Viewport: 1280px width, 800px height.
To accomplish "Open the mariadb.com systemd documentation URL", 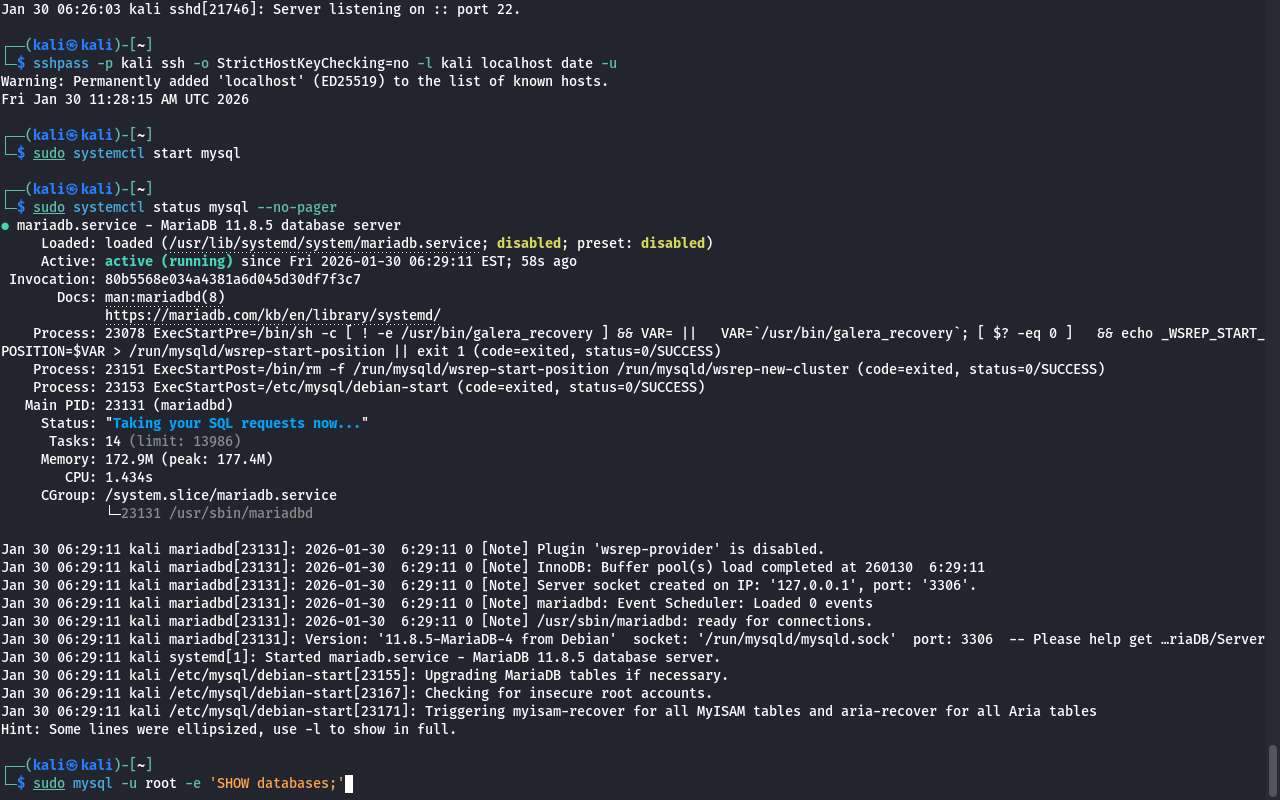I will point(272,315).
